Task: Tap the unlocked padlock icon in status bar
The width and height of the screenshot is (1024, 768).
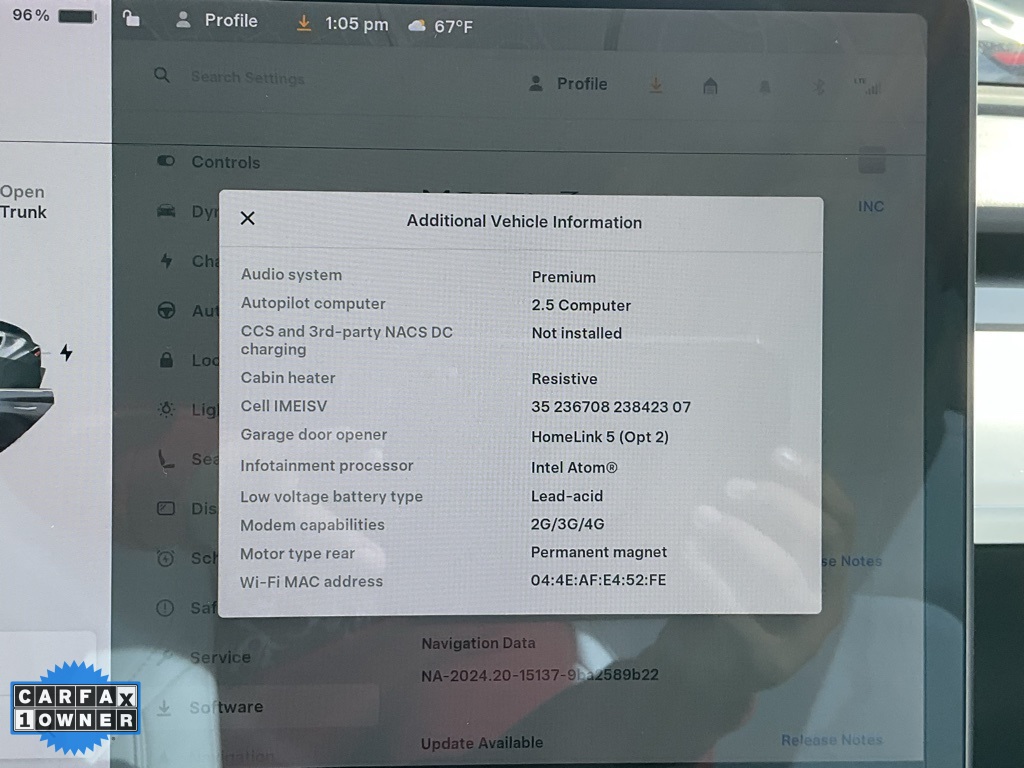Action: tap(131, 19)
